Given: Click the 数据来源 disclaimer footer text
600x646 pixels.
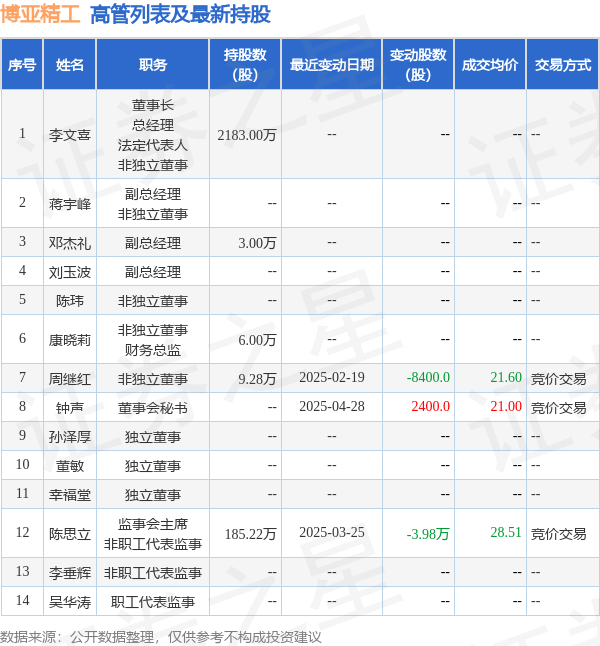Looking at the screenshot, I should tap(161, 637).
